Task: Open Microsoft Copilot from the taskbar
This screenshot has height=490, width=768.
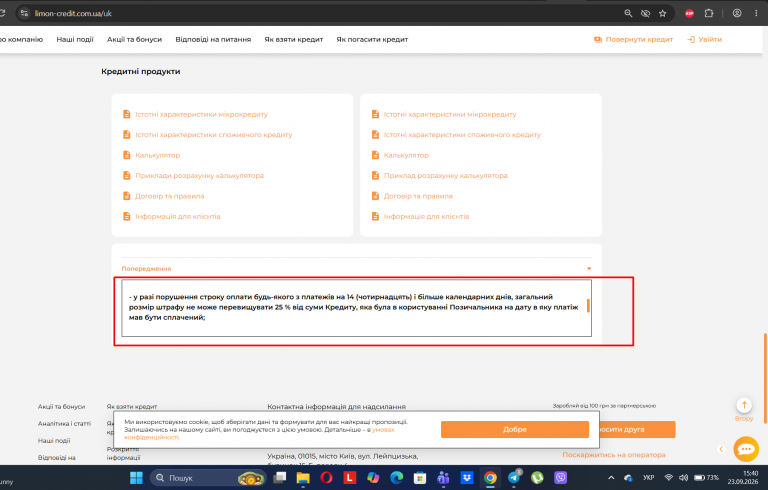Action: (373, 478)
